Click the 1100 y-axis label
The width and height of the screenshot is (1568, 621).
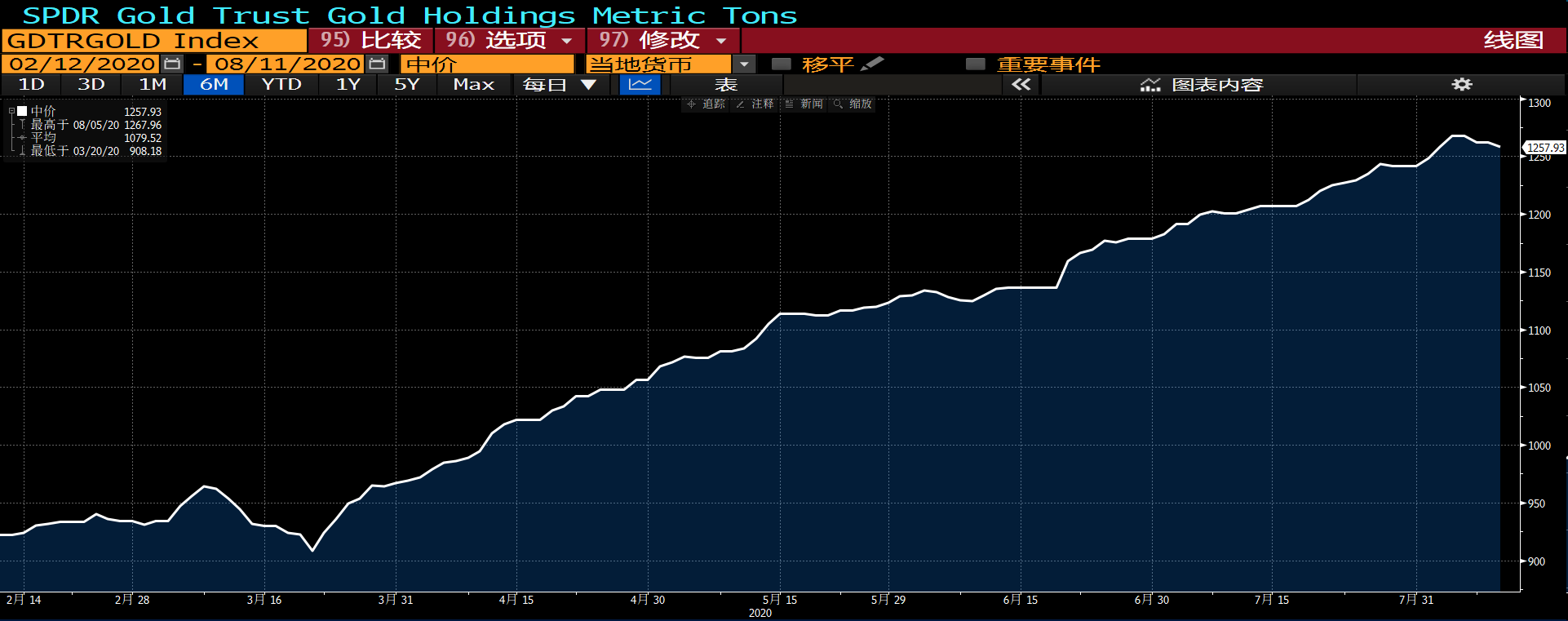click(x=1539, y=330)
